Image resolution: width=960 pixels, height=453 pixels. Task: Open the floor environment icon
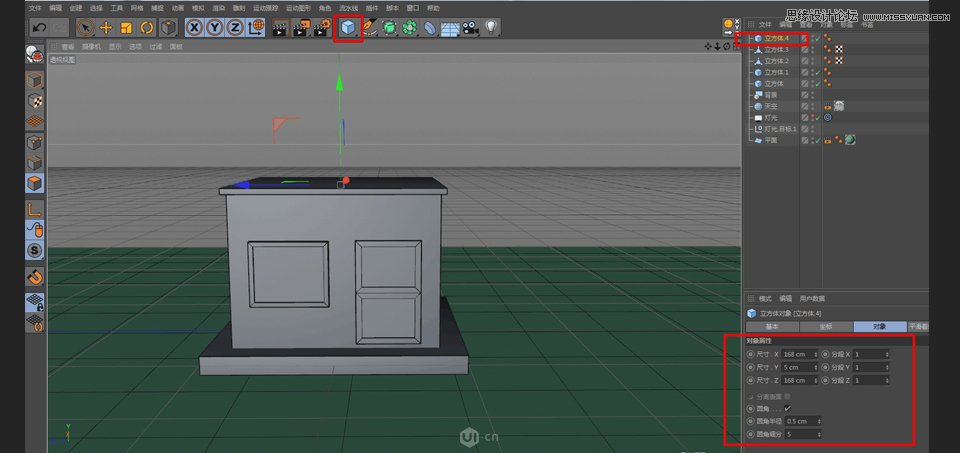(450, 28)
